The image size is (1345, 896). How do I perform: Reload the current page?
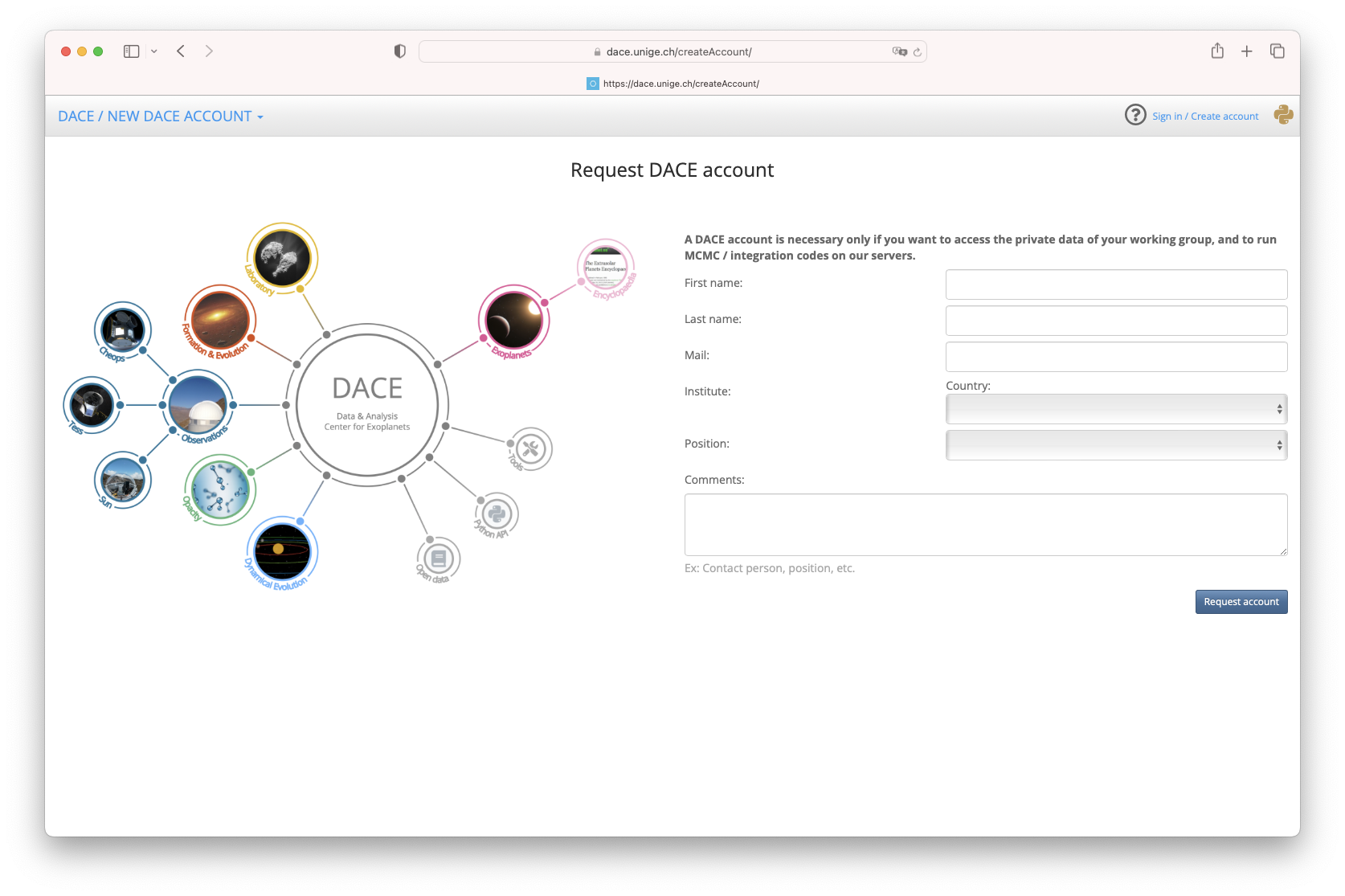tap(918, 51)
